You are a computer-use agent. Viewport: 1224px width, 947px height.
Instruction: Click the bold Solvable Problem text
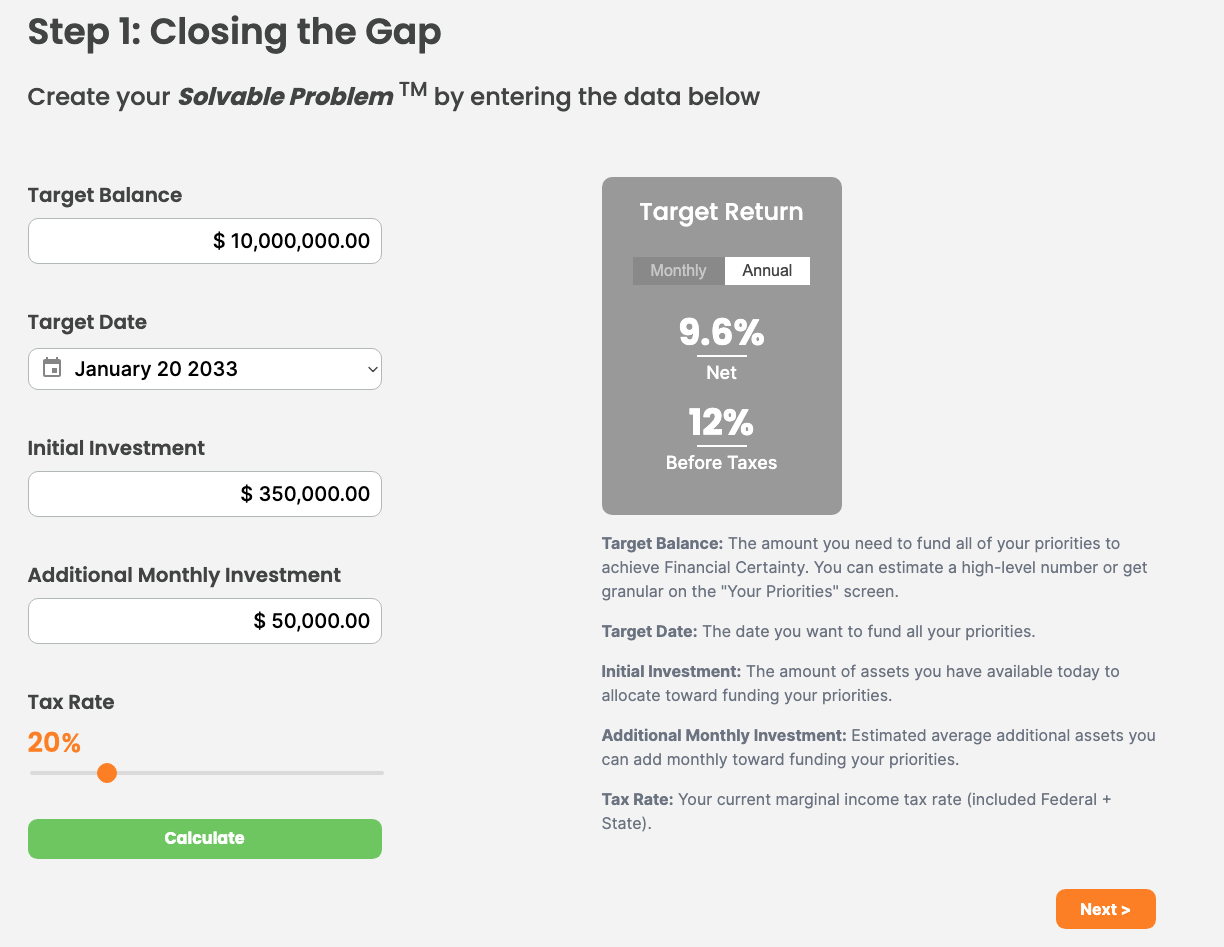click(x=285, y=97)
